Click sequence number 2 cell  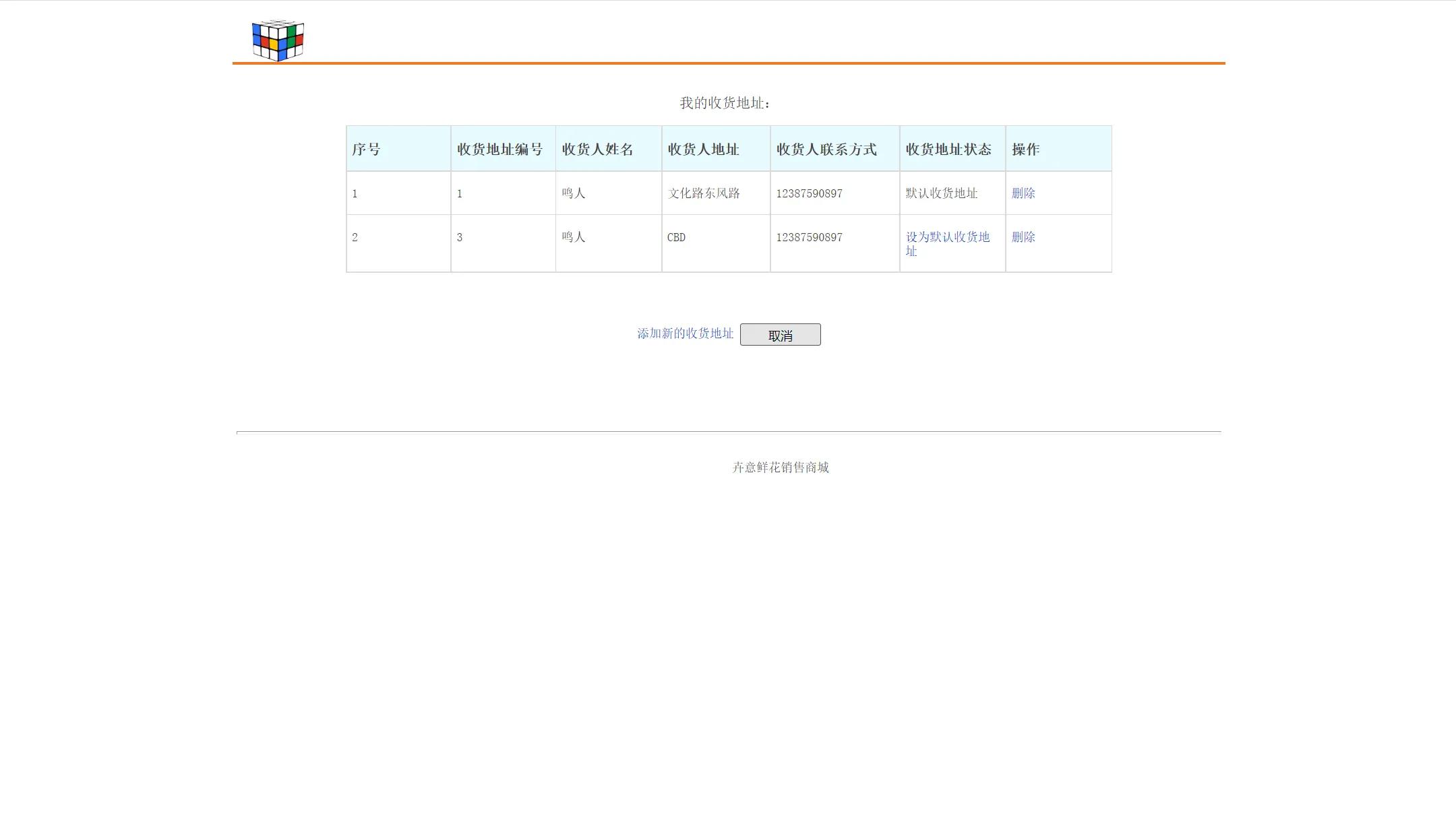click(398, 243)
